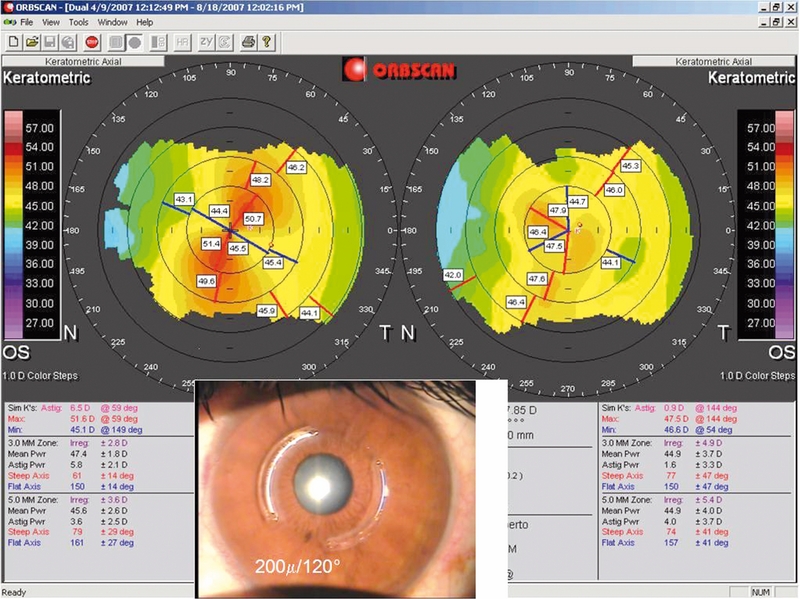Viewport: 800px width, 599px height.
Task: Open the Tools menu
Action: [x=79, y=21]
